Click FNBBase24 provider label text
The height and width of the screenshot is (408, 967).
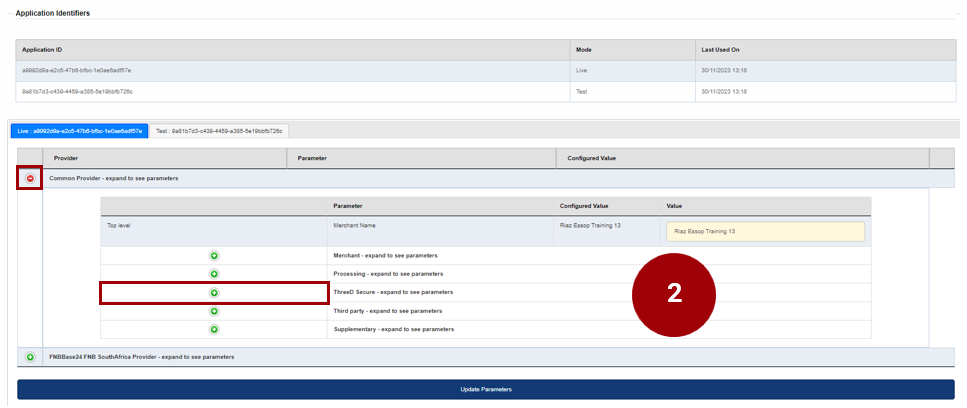(141, 357)
